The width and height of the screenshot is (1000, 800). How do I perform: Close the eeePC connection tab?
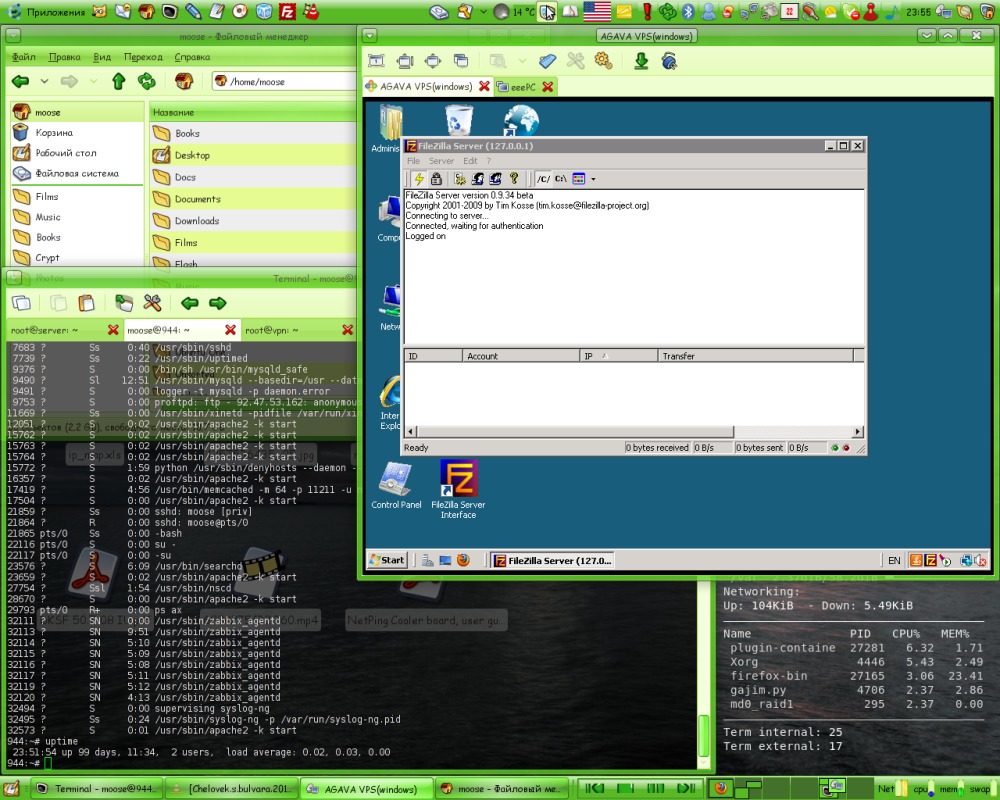547,86
